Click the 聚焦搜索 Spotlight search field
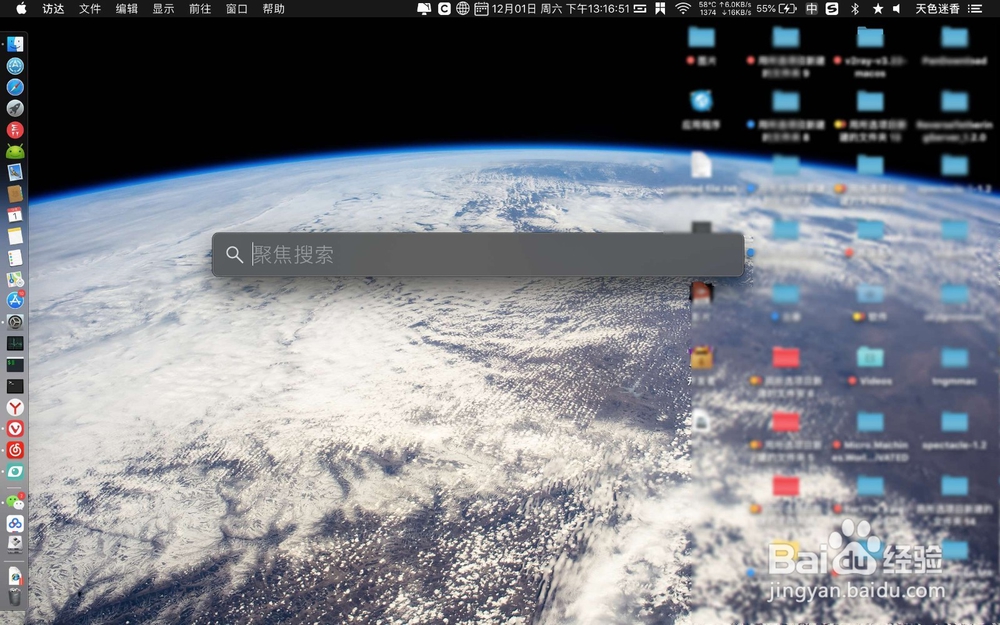The image size is (1000, 625). click(478, 254)
